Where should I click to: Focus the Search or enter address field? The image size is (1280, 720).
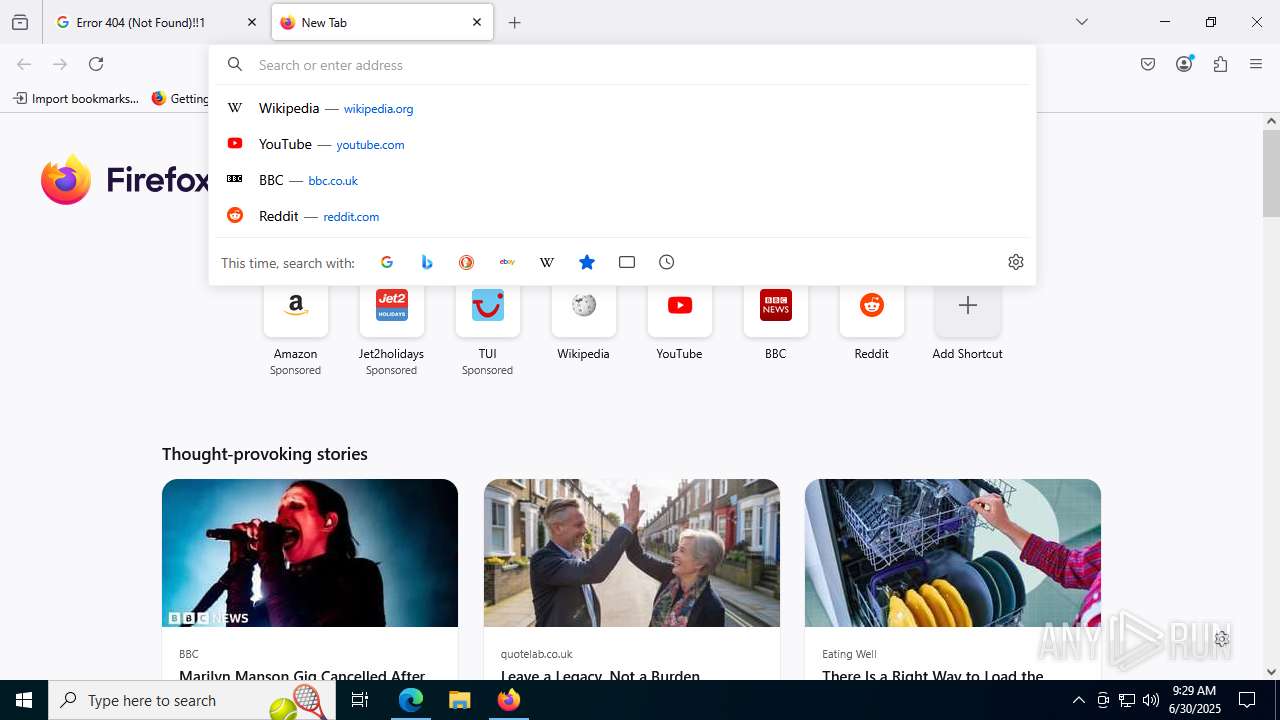(622, 65)
